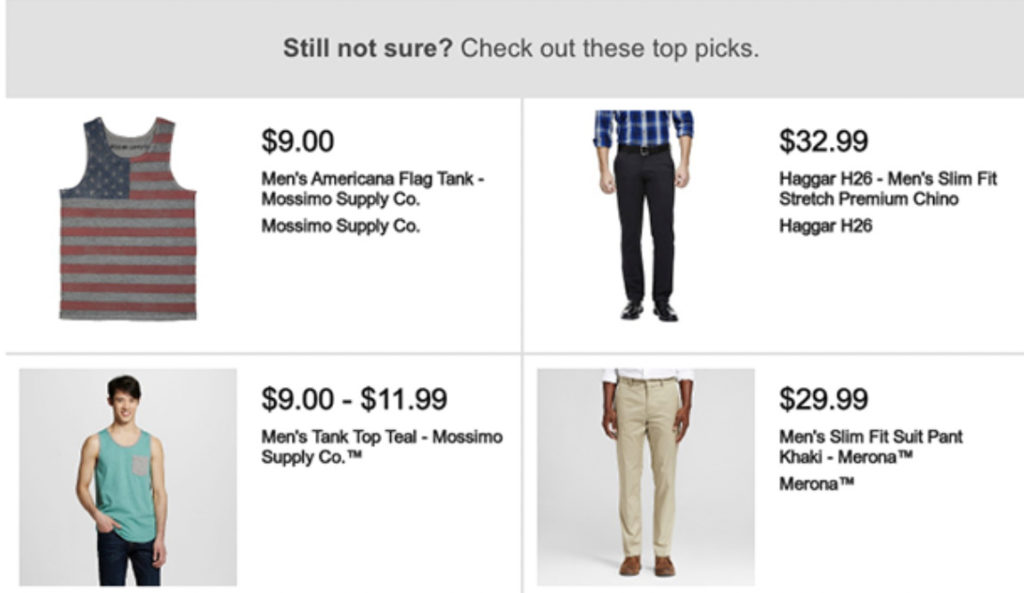Click the blue plaid shirt in chino photo

point(643,128)
